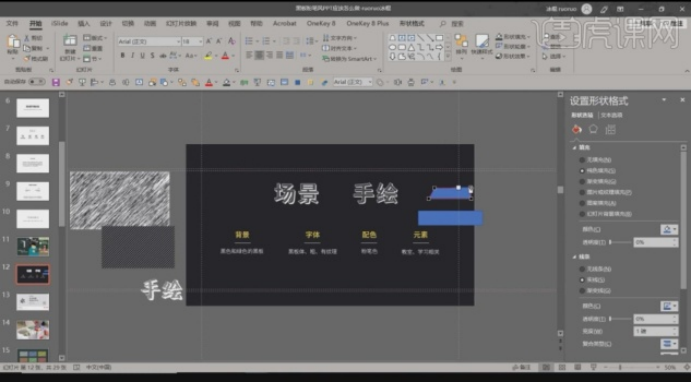Viewport: 692px width, 383px height.
Task: Select slide 14 thumbnail
Action: coord(33,330)
